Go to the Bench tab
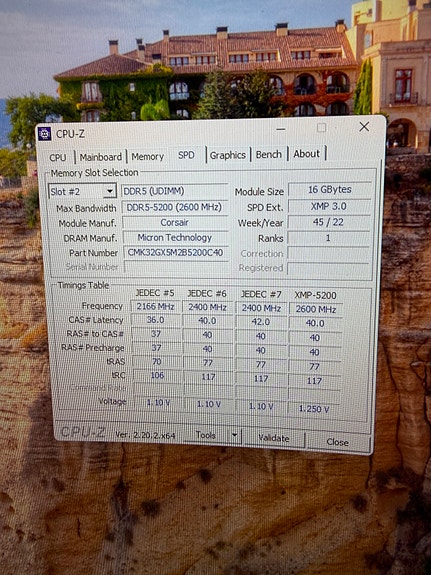431x575 pixels. point(269,154)
